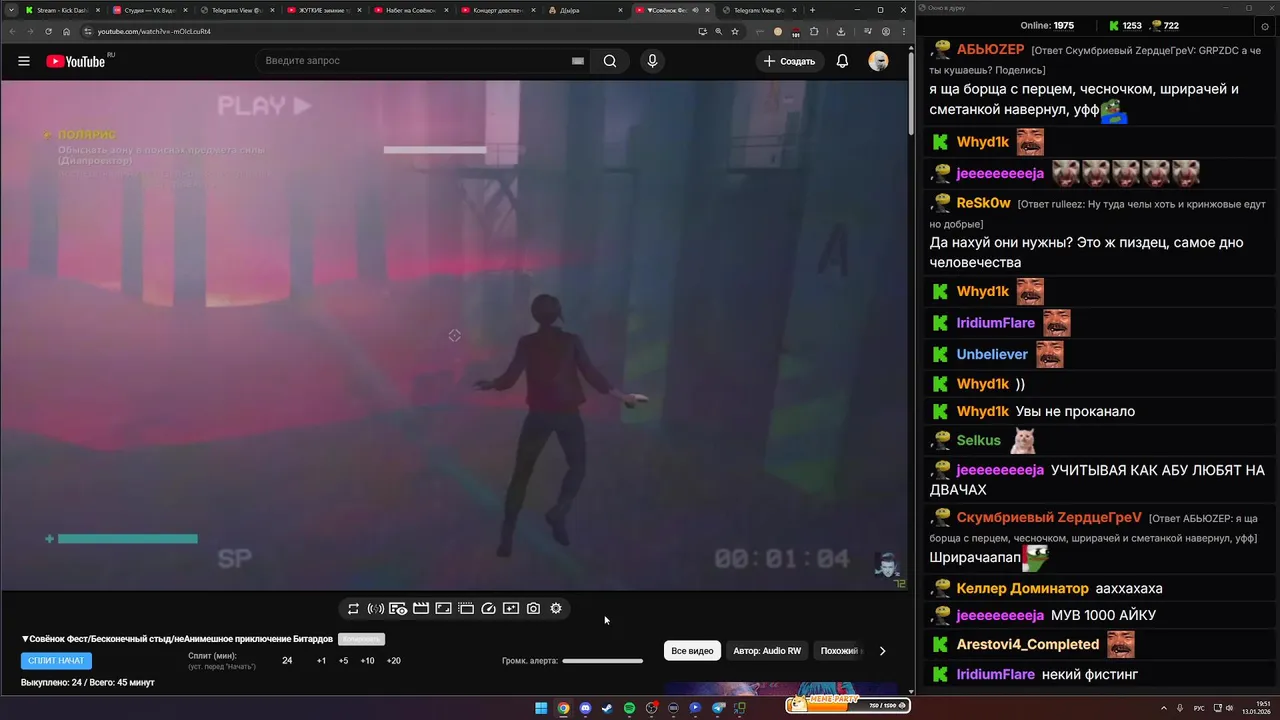The image size is (1280, 720).
Task: Click the fit-to-window frame icon below player
Action: click(443, 608)
